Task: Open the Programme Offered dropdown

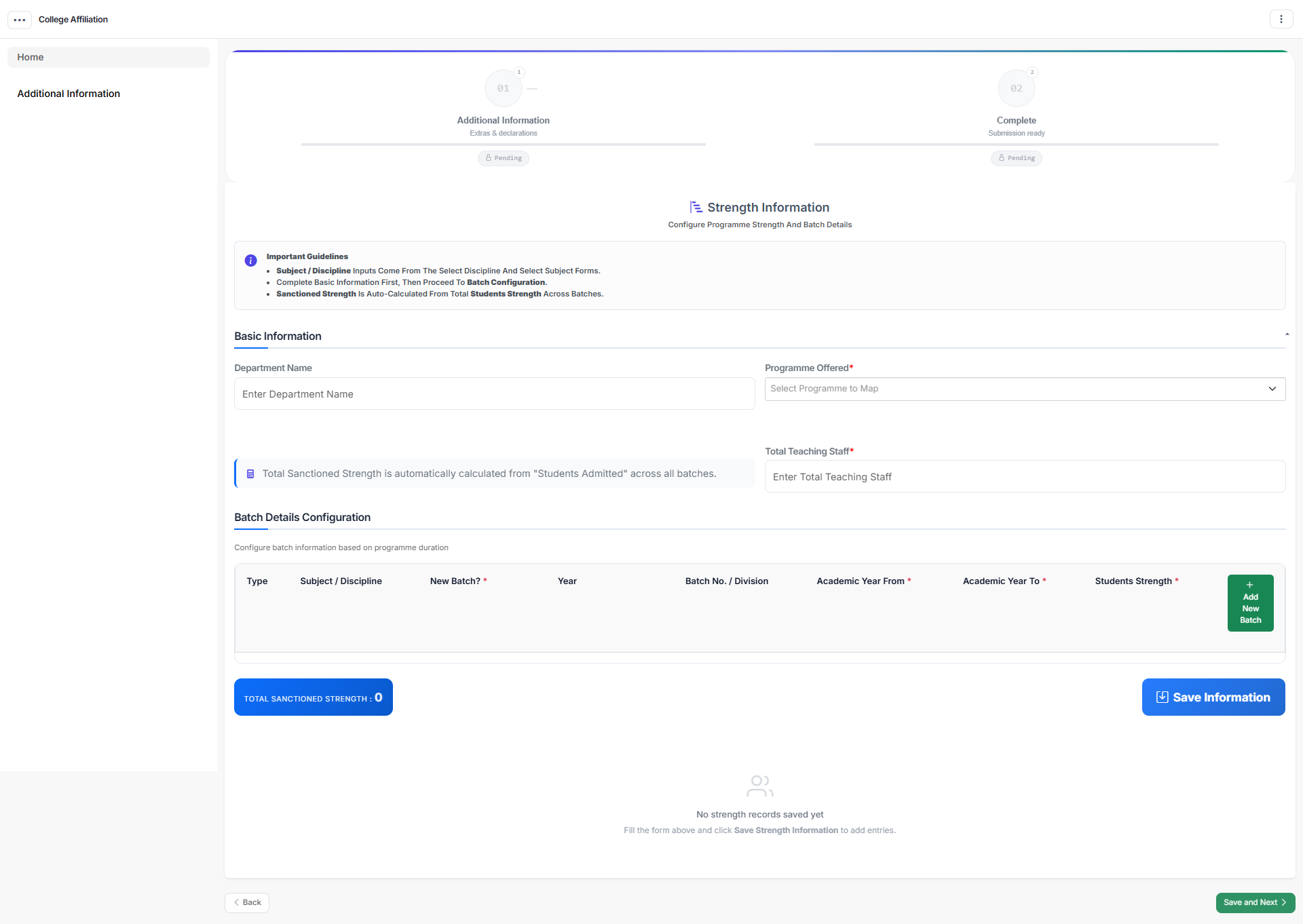Action: point(1025,389)
